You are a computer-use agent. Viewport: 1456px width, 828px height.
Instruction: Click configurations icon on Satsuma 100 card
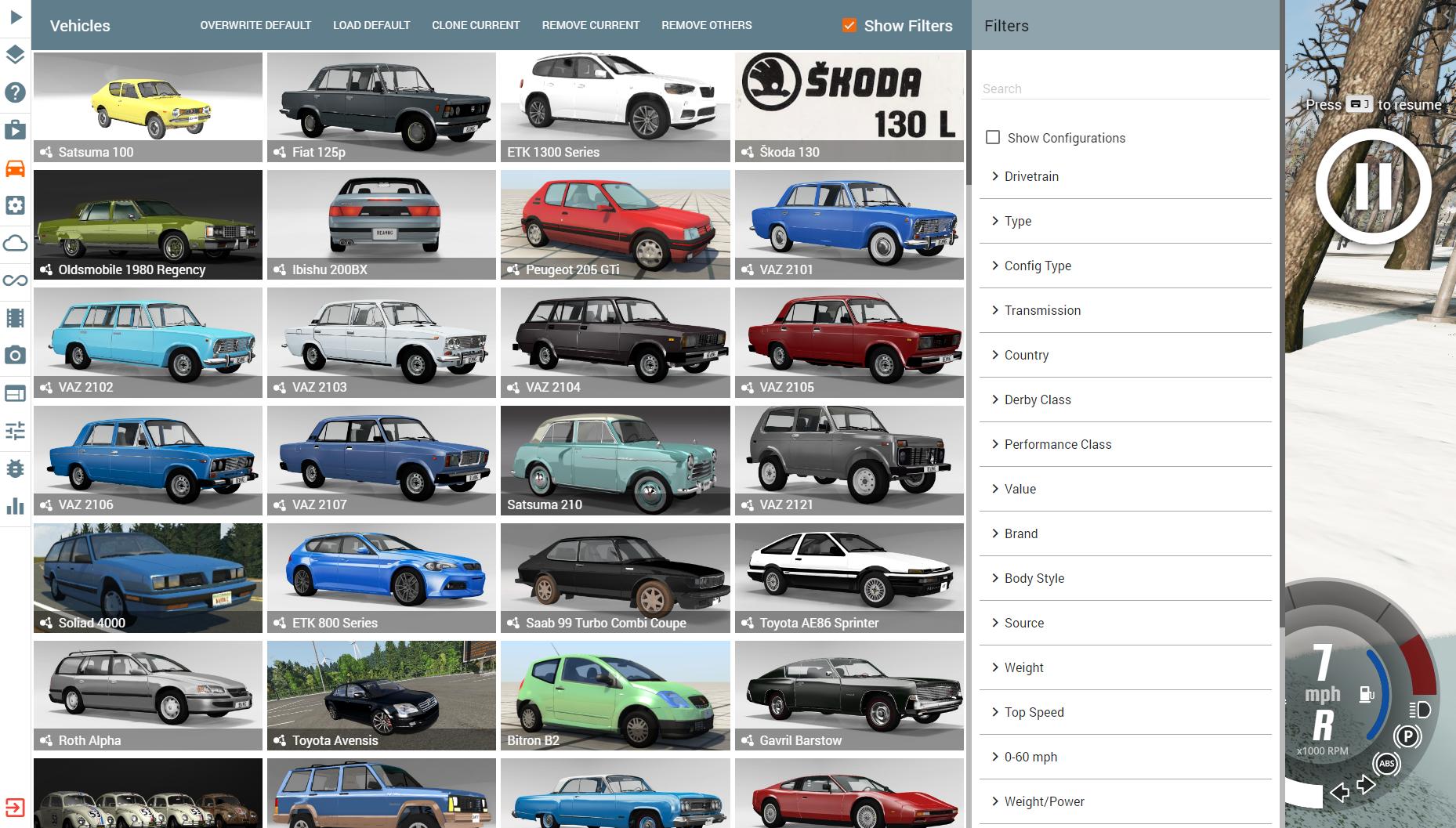click(x=46, y=152)
